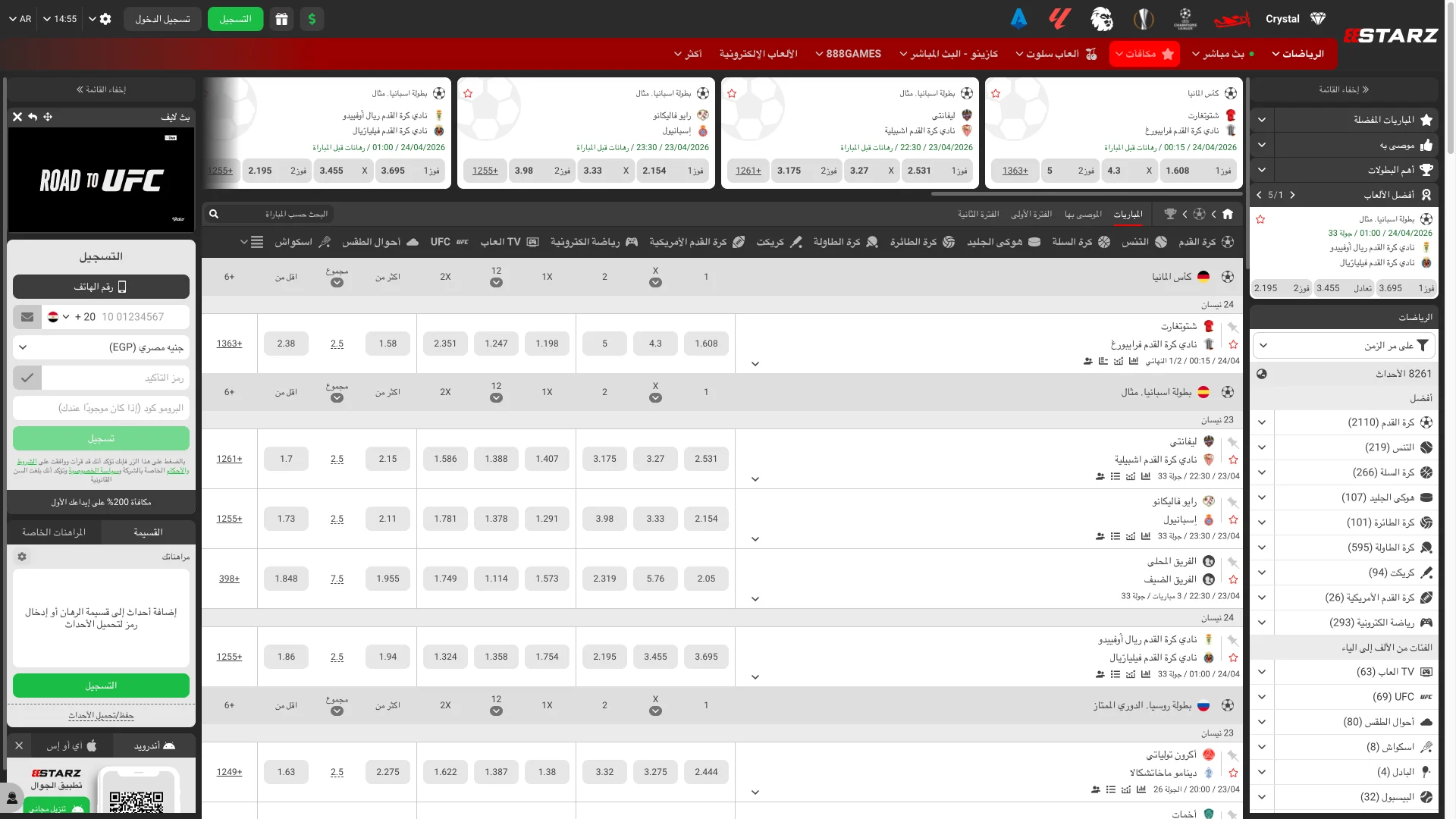Viewport: 1456px width, 819px height.
Task: Star the Levante top featured card
Action: click(732, 93)
